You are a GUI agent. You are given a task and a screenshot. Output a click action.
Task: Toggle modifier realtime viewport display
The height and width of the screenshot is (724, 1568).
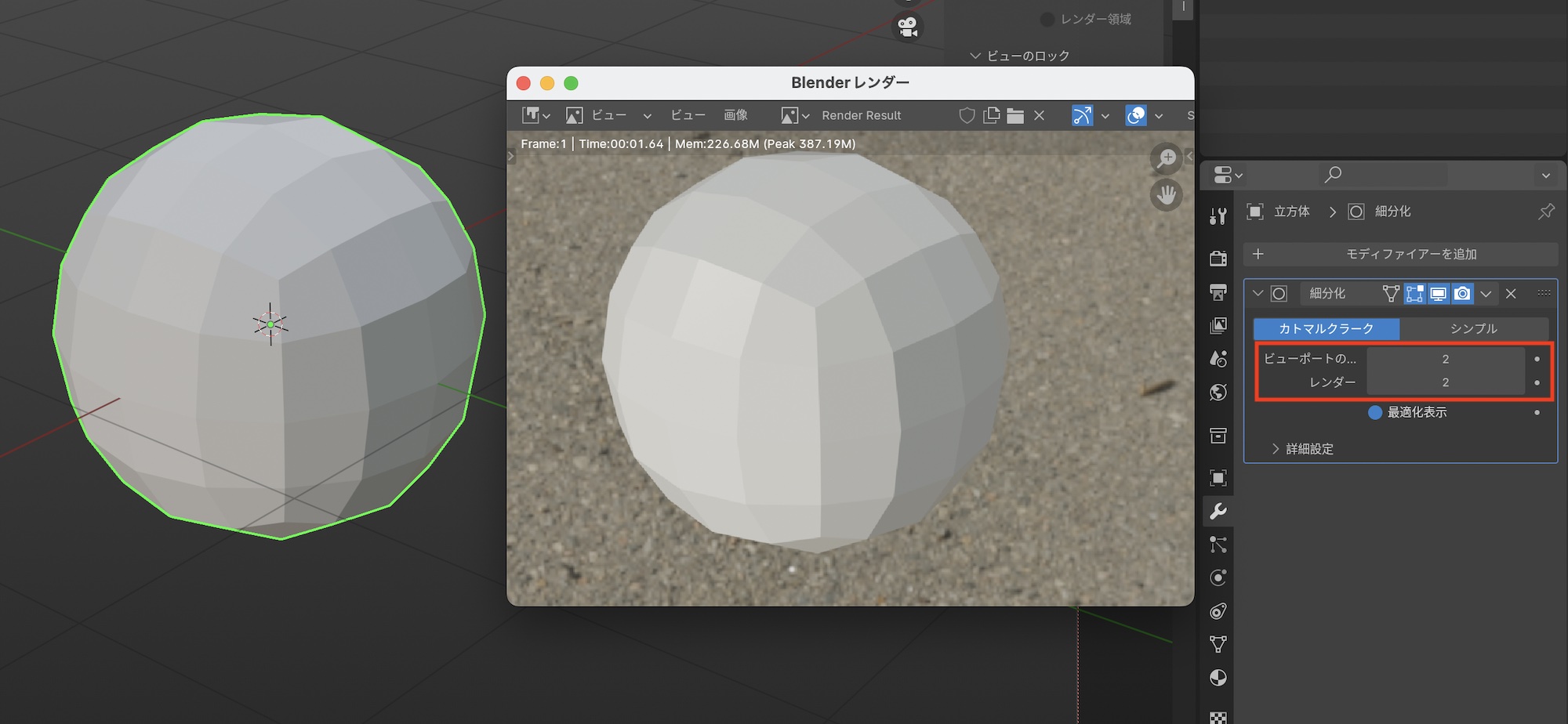point(1438,294)
